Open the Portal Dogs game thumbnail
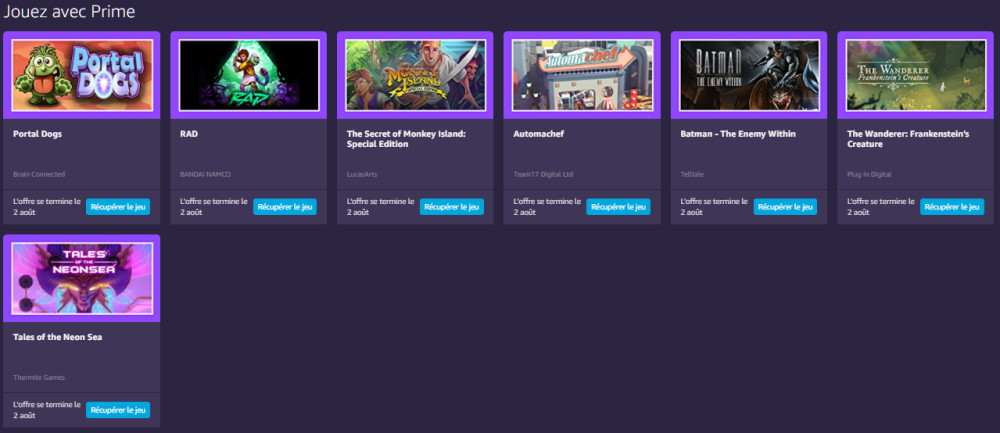The image size is (1000, 433). pyautogui.click(x=82, y=75)
